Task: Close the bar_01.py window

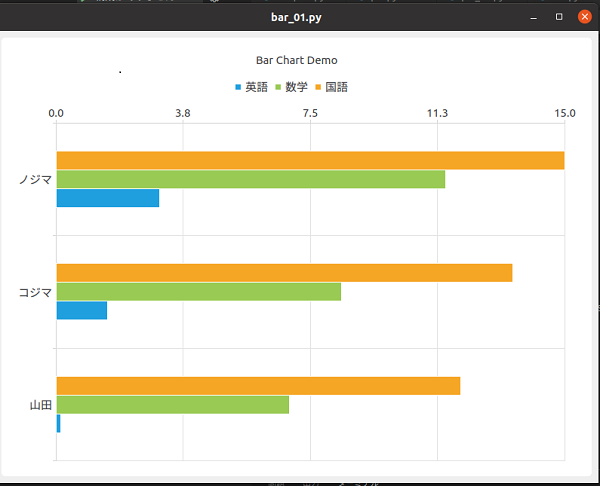Action: pos(584,17)
